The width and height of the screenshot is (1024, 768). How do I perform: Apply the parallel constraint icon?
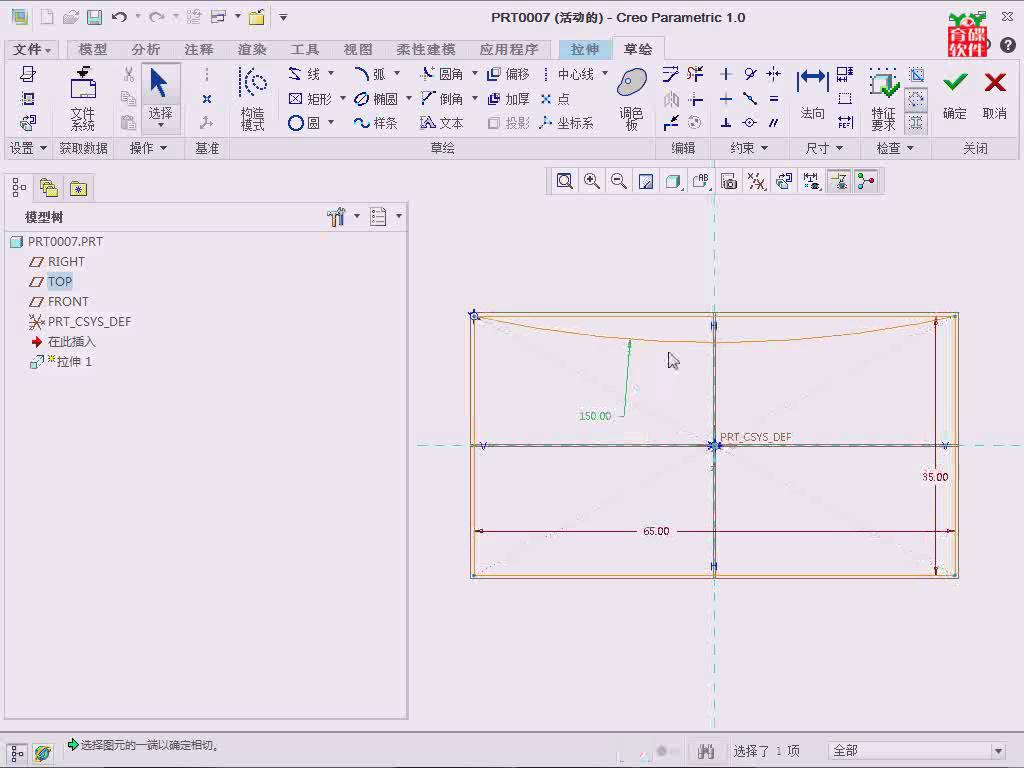tap(774, 123)
